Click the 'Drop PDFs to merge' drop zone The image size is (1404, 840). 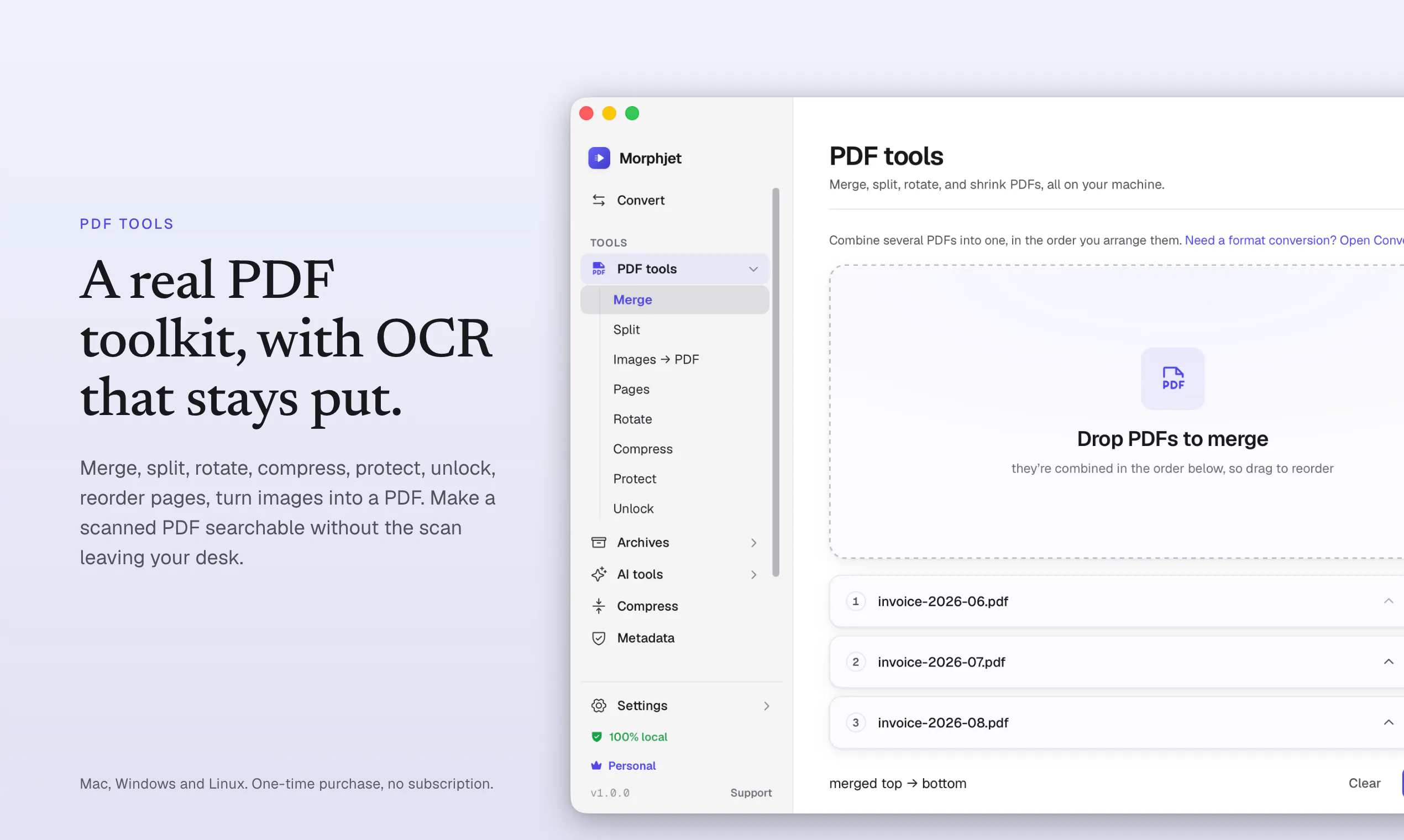coord(1117,412)
